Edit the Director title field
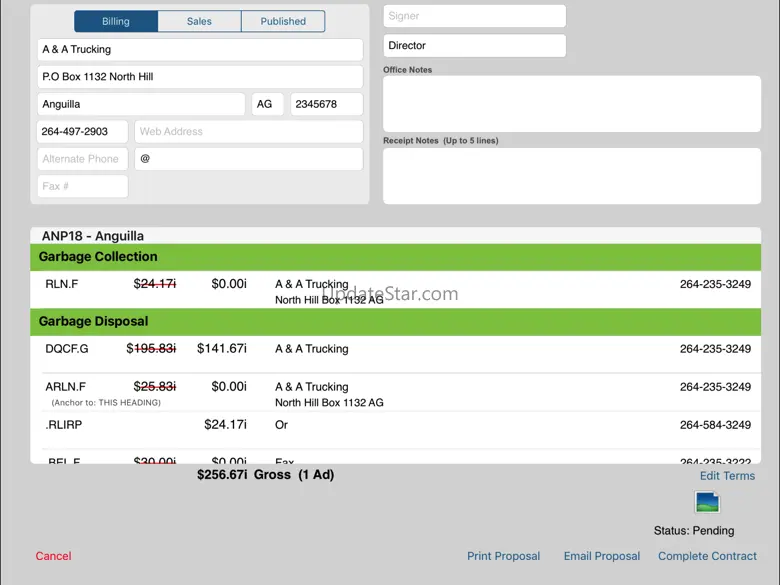The width and height of the screenshot is (780, 585). click(x=475, y=46)
